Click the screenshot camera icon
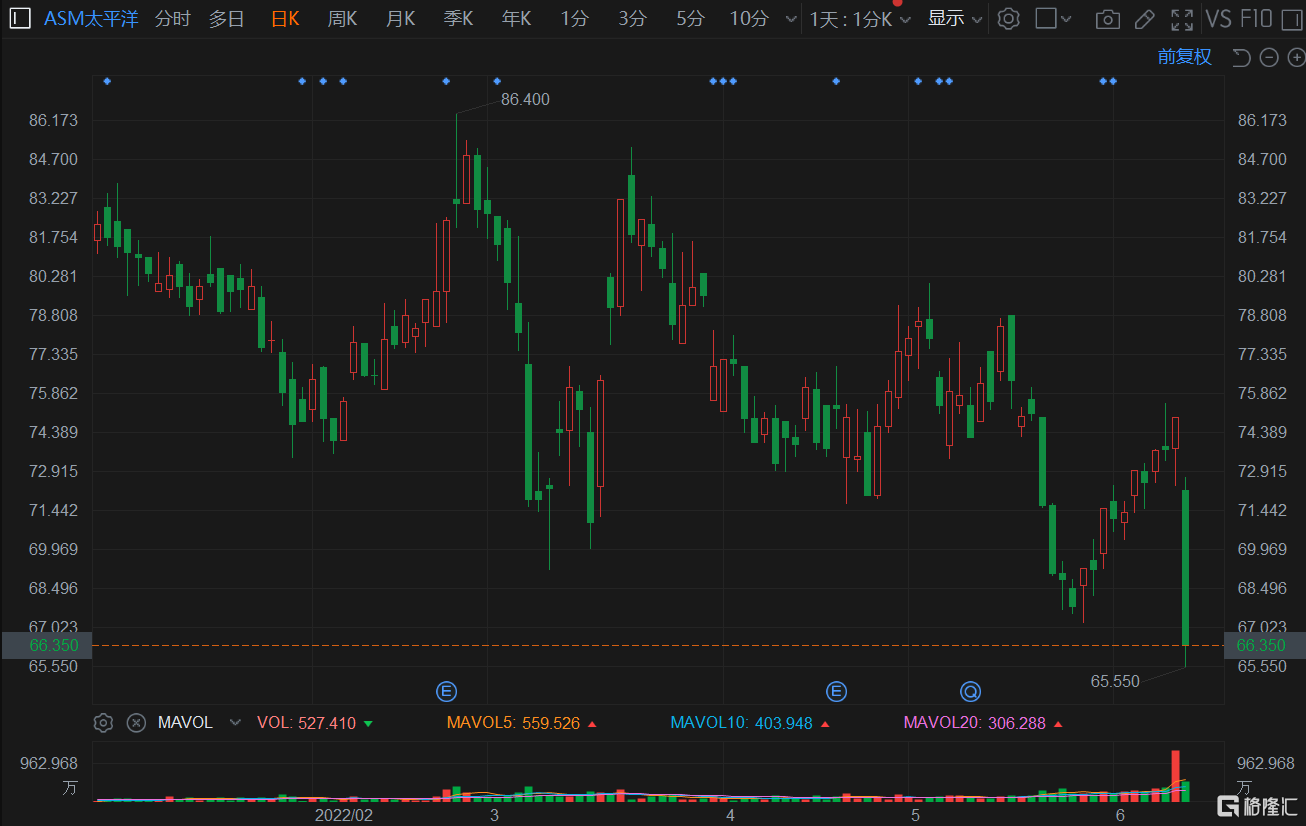The height and width of the screenshot is (826, 1306). [x=1107, y=19]
